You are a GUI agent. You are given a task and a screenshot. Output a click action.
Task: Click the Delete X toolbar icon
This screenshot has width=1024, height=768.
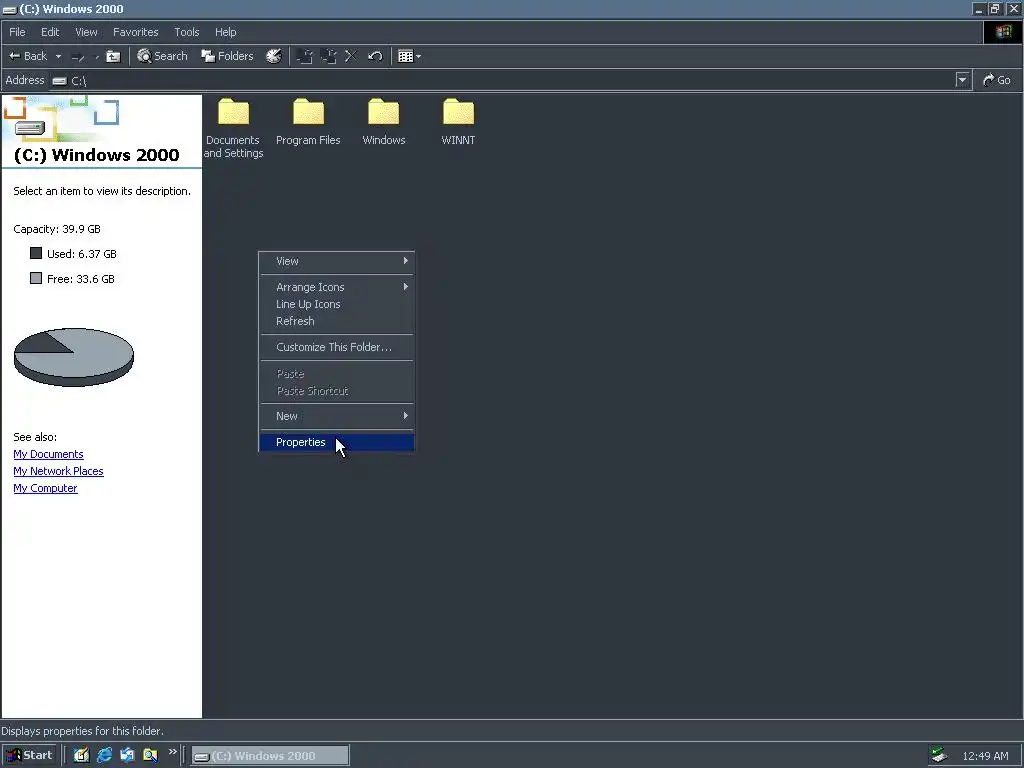(x=351, y=56)
